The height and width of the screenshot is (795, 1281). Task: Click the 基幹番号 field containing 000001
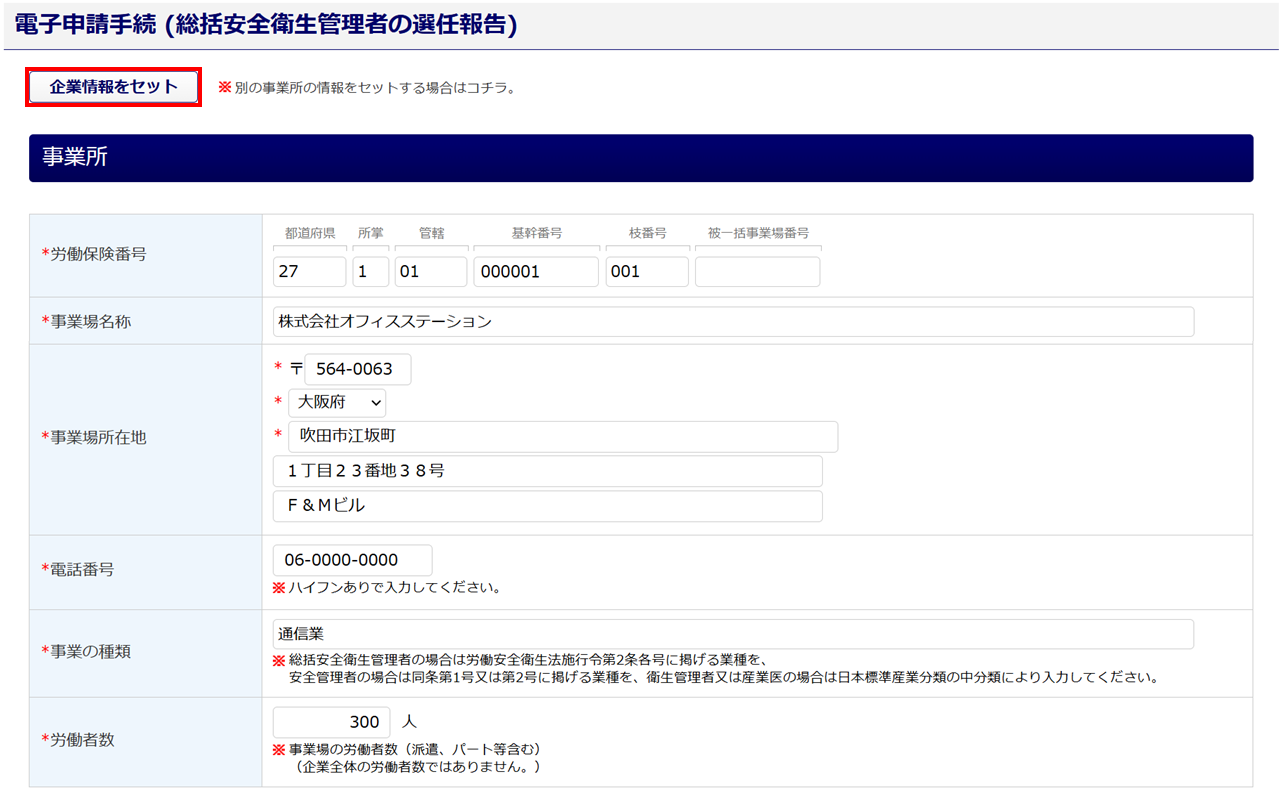(535, 272)
